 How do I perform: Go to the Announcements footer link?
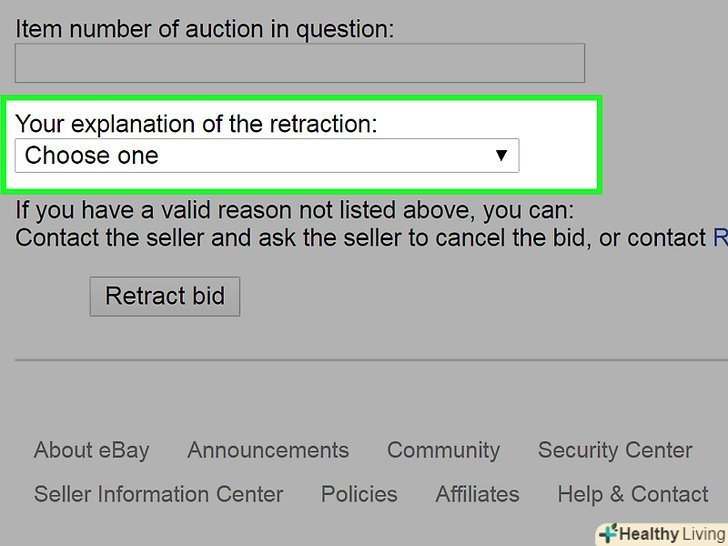pyautogui.click(x=268, y=450)
